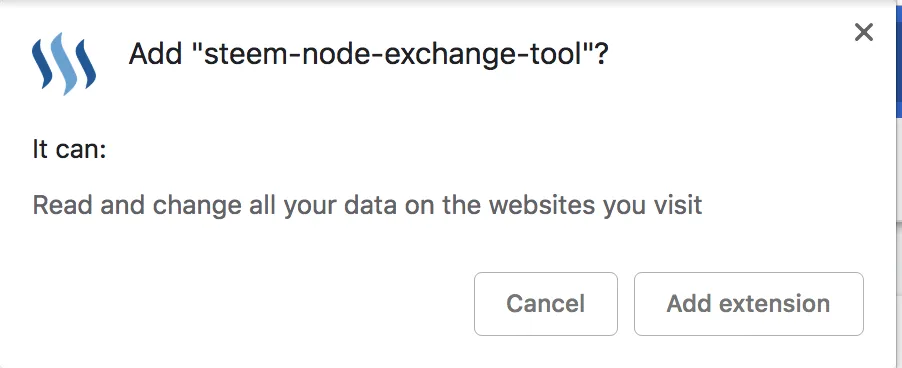
Task: Click the "It can:" label
Action: click(69, 150)
